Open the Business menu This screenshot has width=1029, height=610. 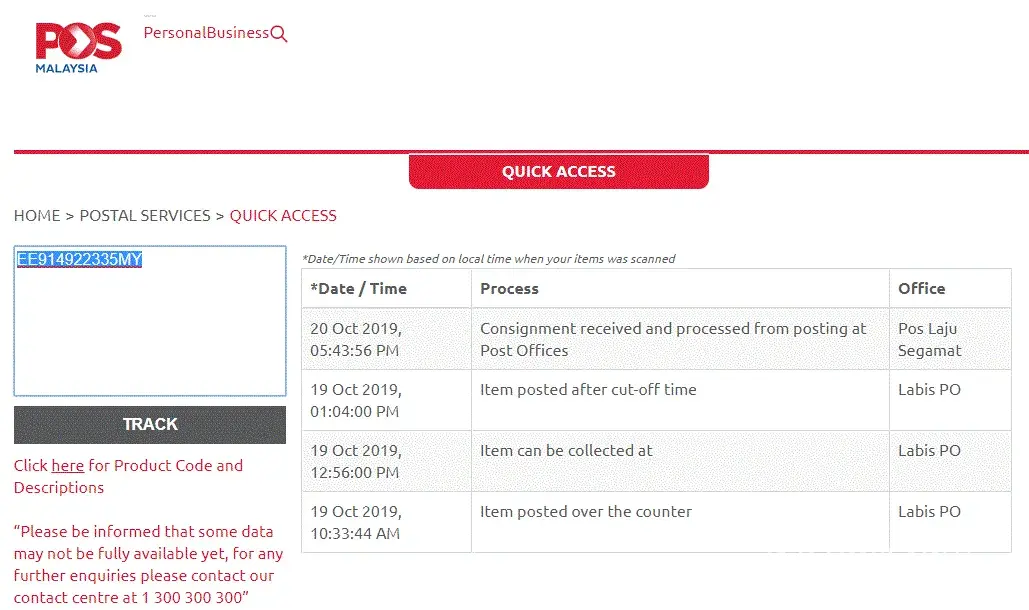tap(237, 33)
